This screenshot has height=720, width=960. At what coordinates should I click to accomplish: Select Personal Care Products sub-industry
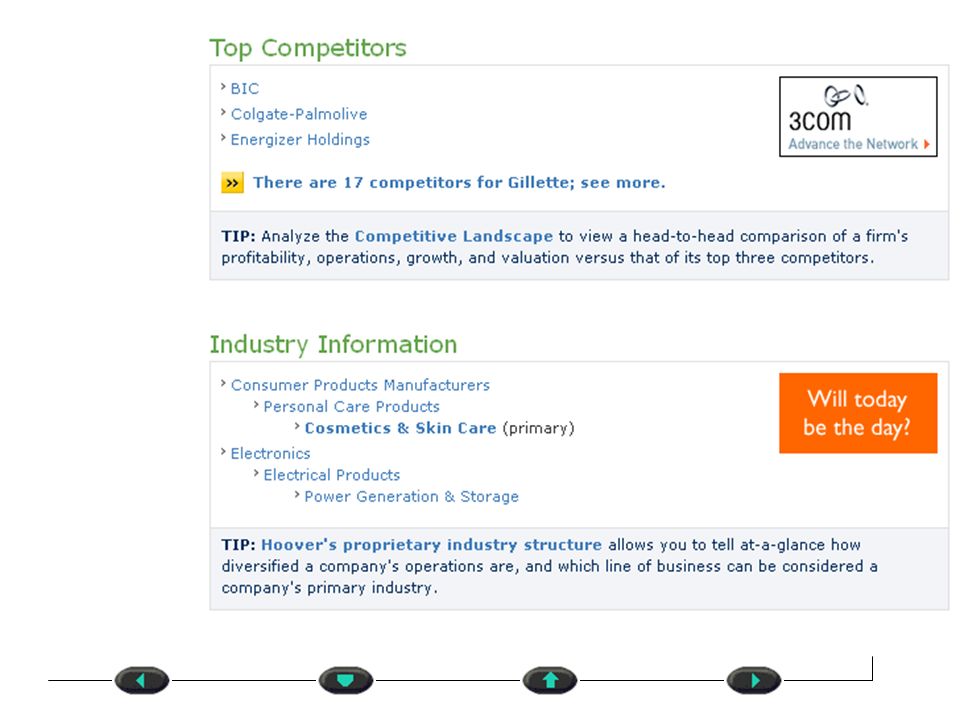(x=351, y=407)
